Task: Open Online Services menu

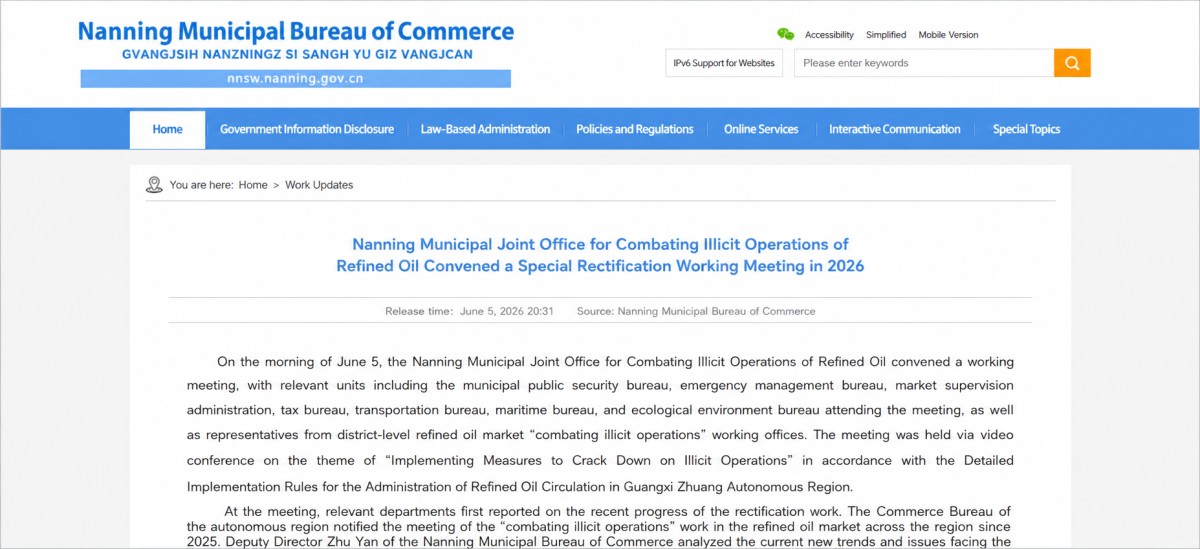Action: click(x=761, y=129)
